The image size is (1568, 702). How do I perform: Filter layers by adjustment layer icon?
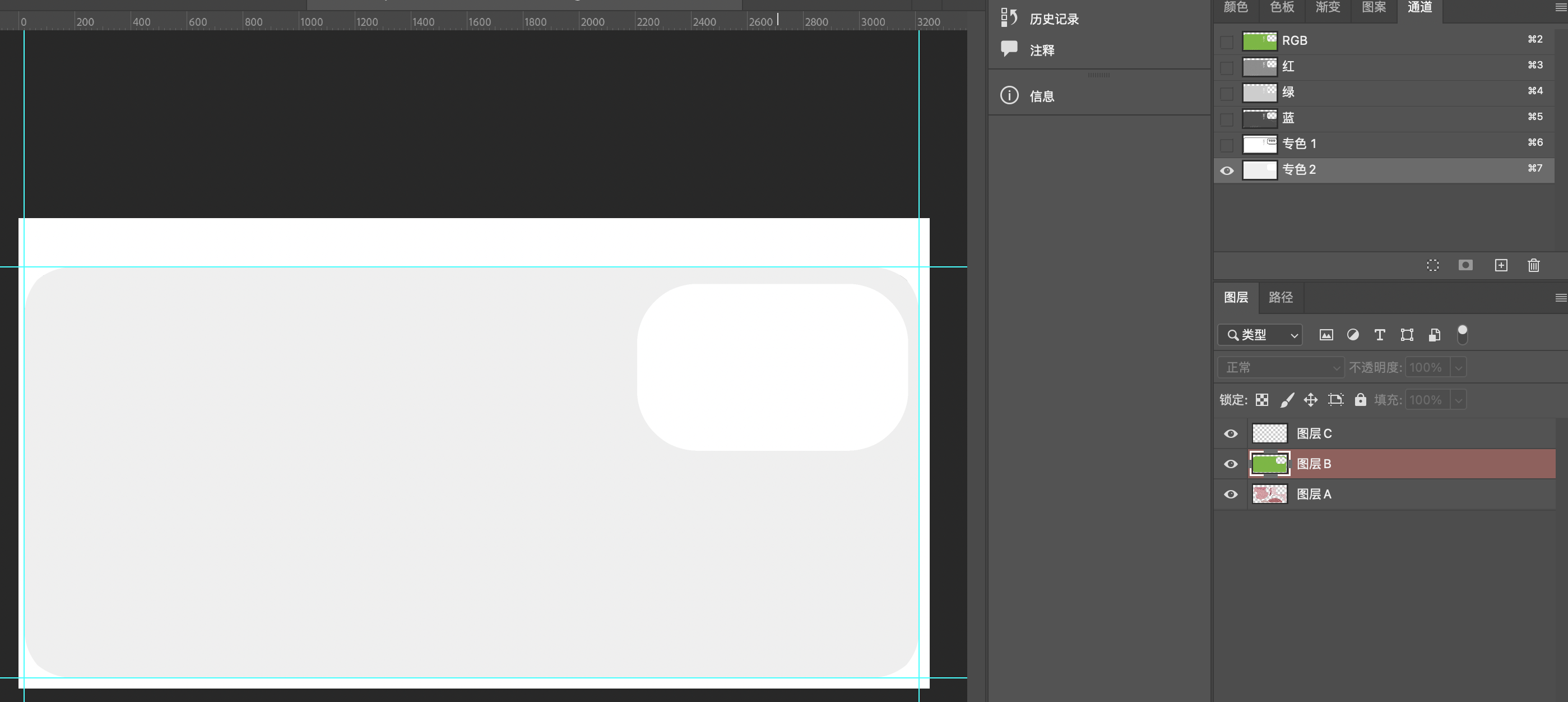pyautogui.click(x=1352, y=335)
